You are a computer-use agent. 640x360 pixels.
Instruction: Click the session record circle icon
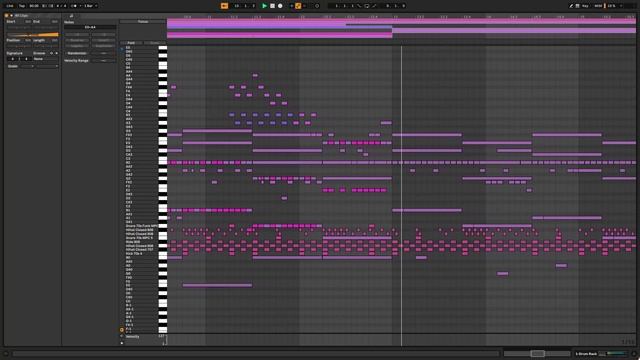(x=317, y=6)
